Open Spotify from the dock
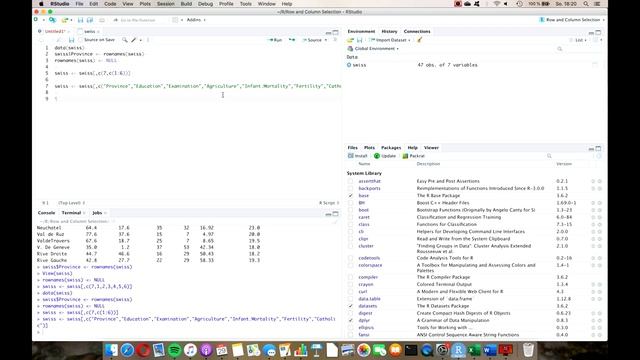Screen dimensions: 640x360 pos(174,350)
